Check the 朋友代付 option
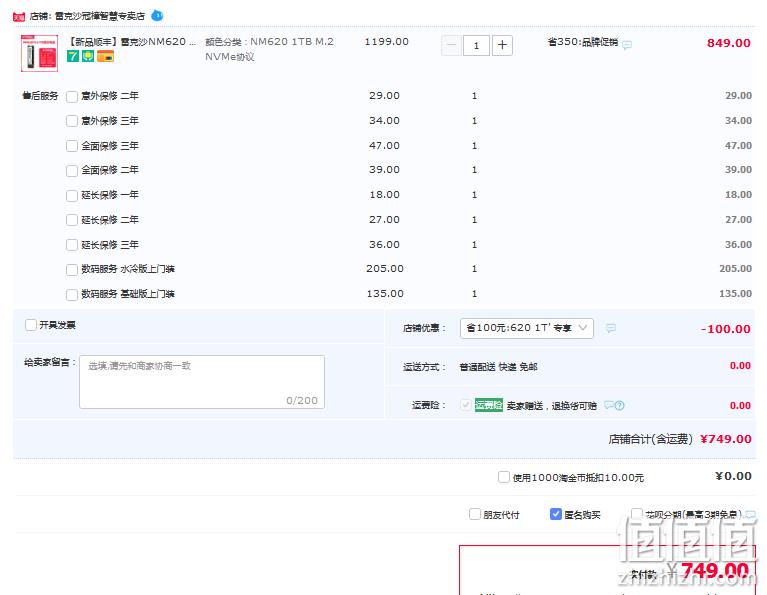 (x=474, y=514)
